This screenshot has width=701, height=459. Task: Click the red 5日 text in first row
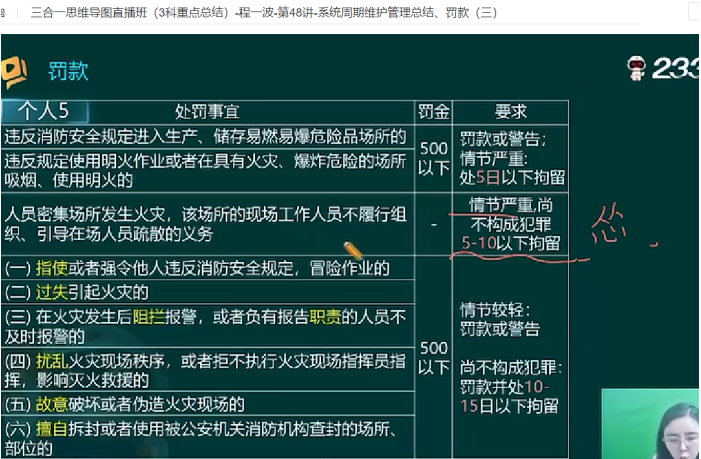(x=487, y=177)
